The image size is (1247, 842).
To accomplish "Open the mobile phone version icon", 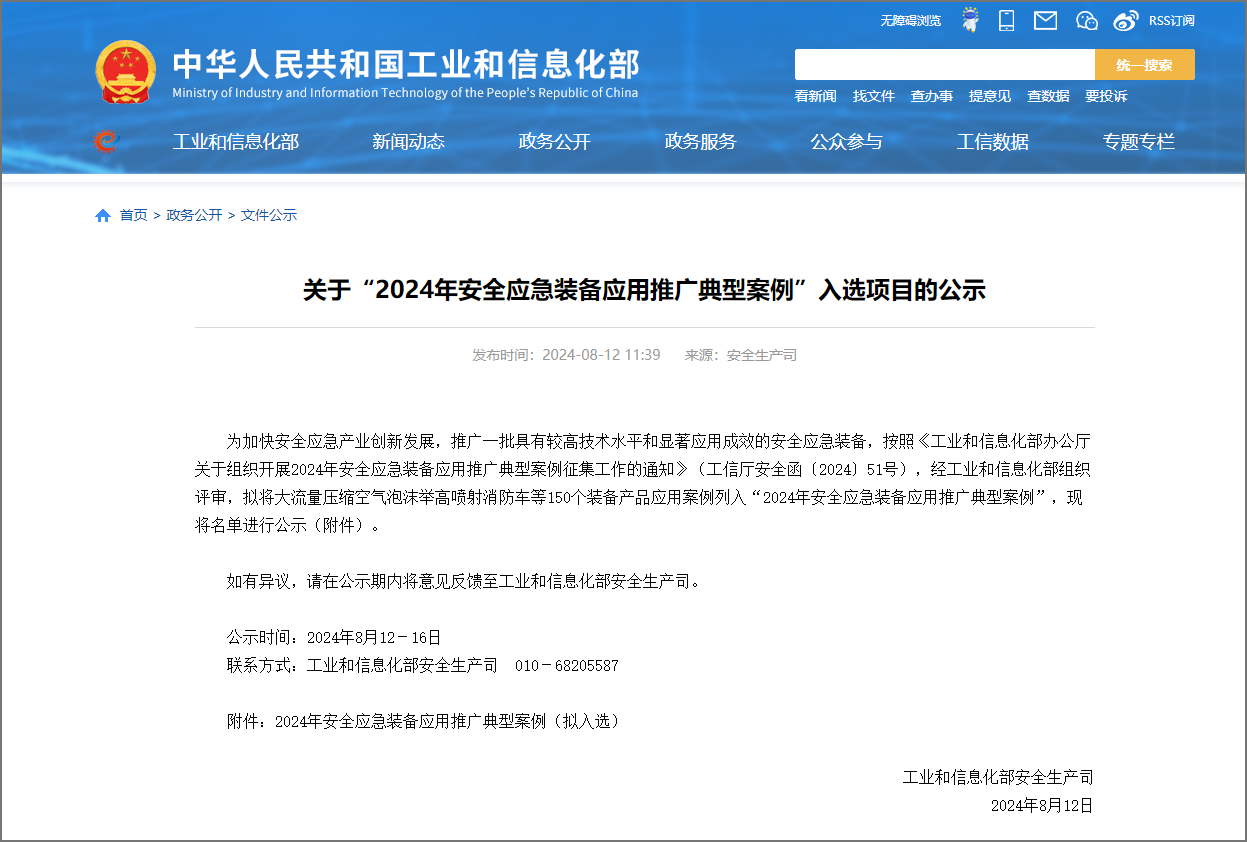I will (1007, 20).
